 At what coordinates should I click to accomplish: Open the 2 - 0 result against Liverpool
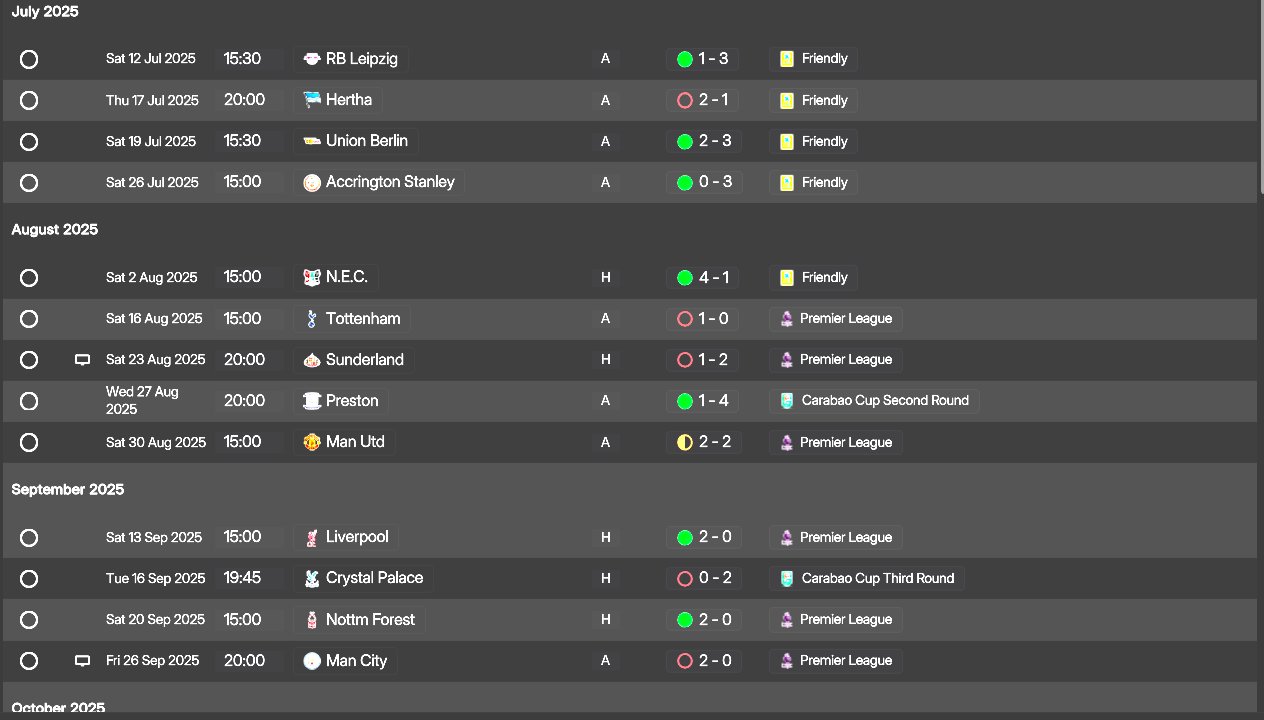tap(715, 537)
